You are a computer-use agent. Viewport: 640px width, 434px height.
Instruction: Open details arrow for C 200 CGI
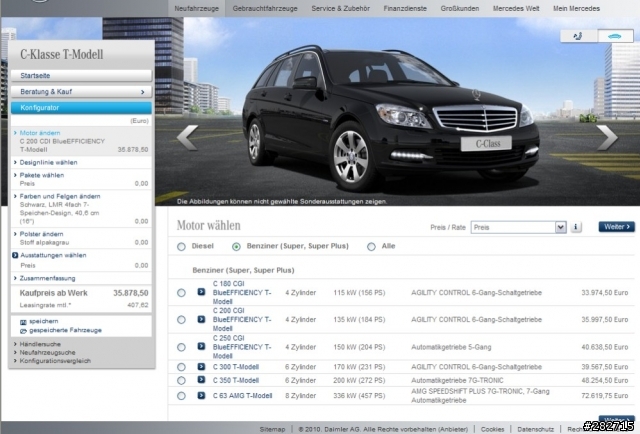(201, 319)
